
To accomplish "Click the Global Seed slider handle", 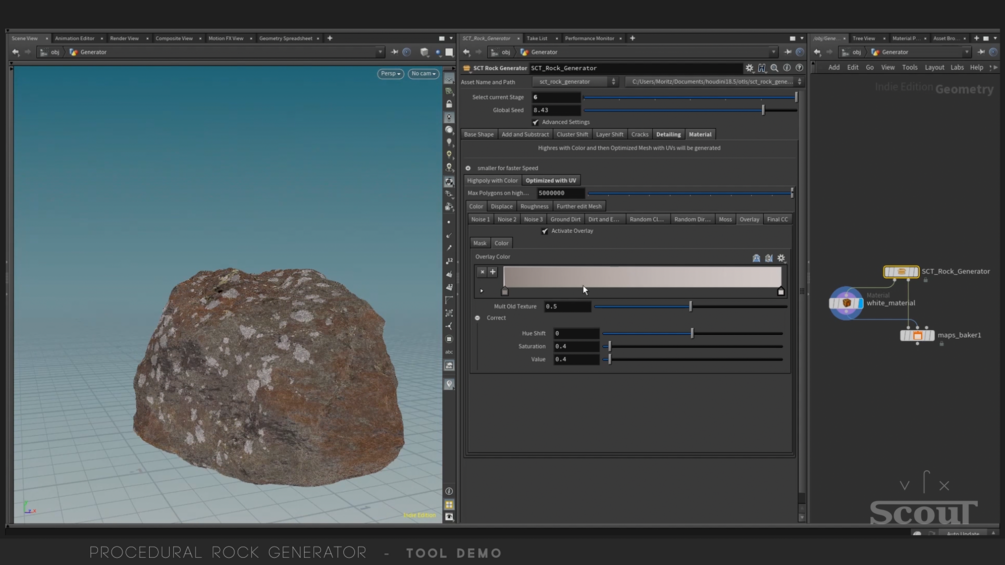I will [x=763, y=110].
